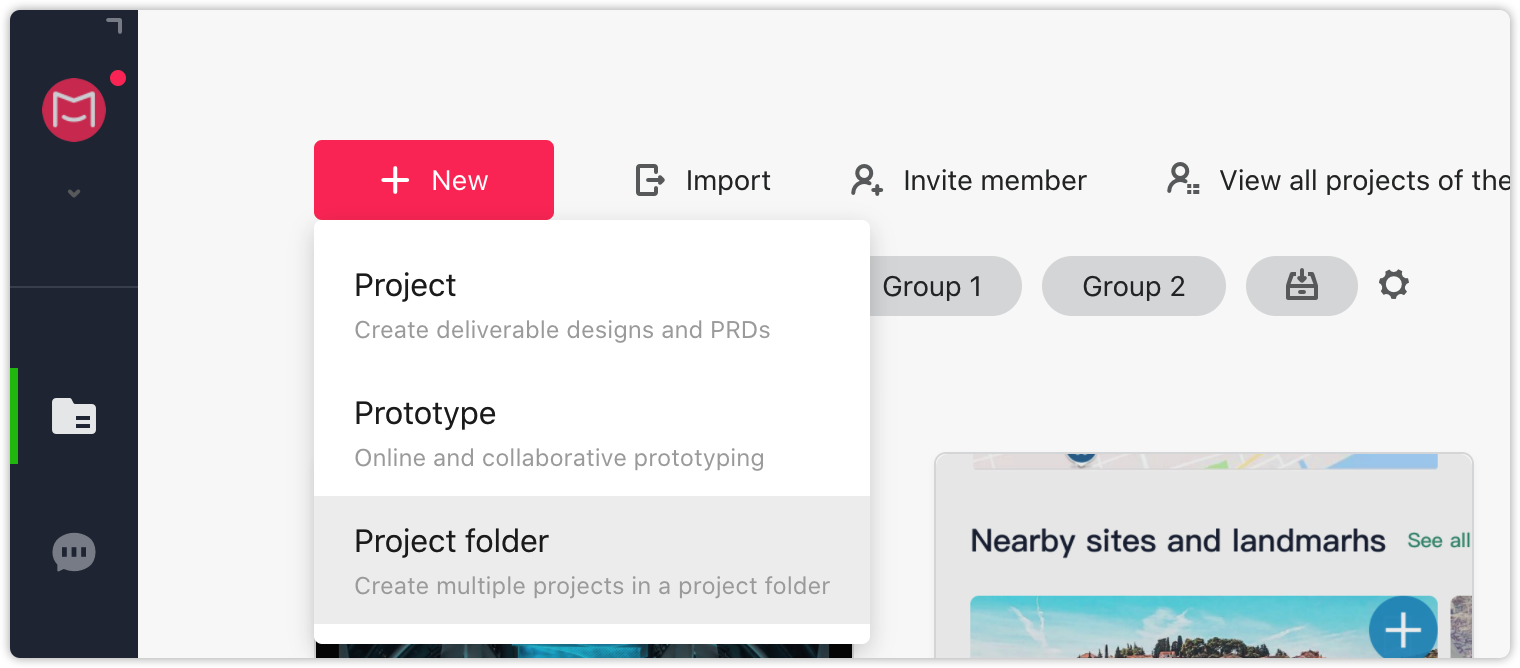Open the messages chat icon in sidebar

(x=74, y=551)
